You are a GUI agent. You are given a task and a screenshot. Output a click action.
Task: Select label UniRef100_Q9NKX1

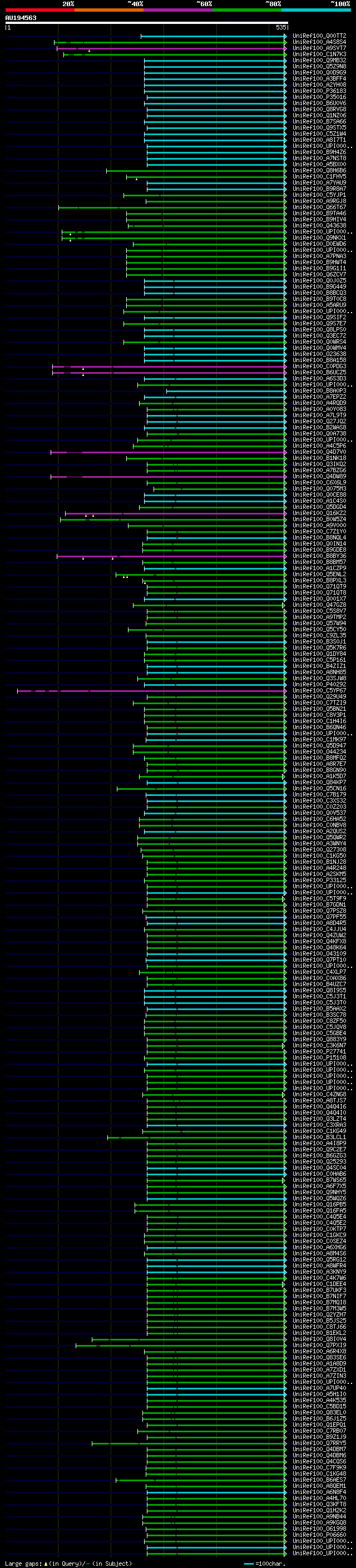[319, 238]
